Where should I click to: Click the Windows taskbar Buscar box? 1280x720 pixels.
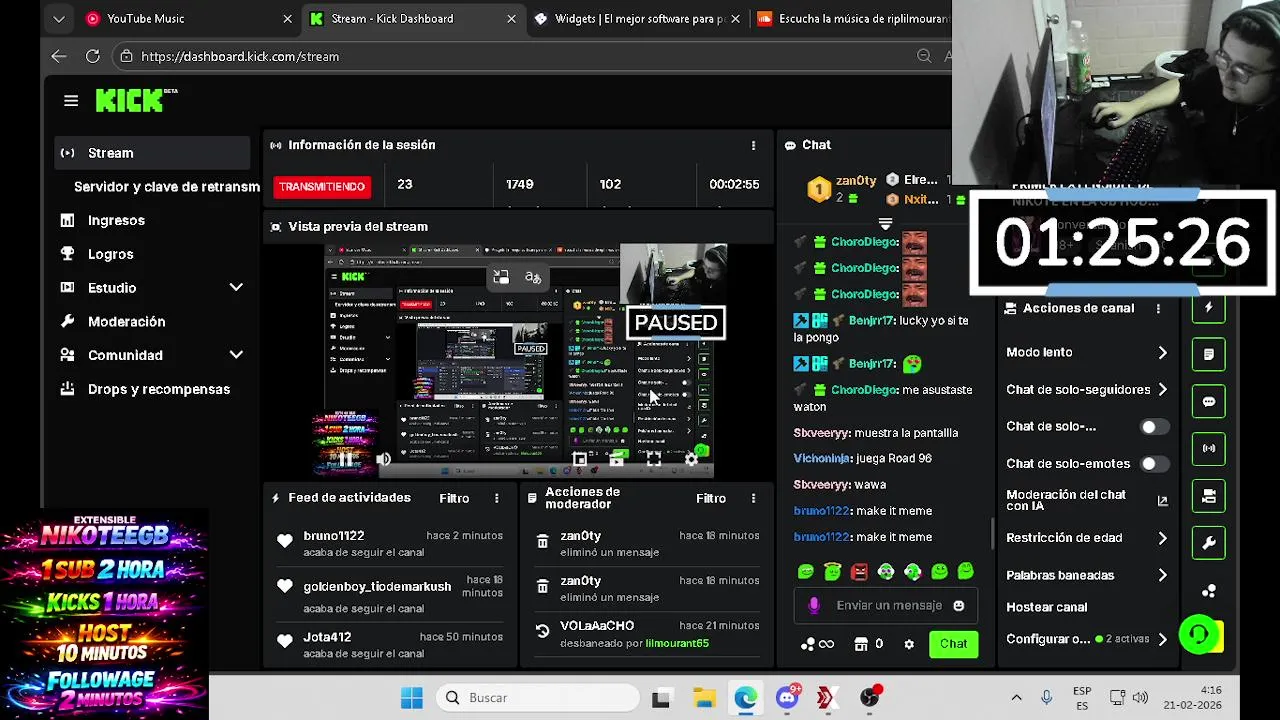[536, 698]
